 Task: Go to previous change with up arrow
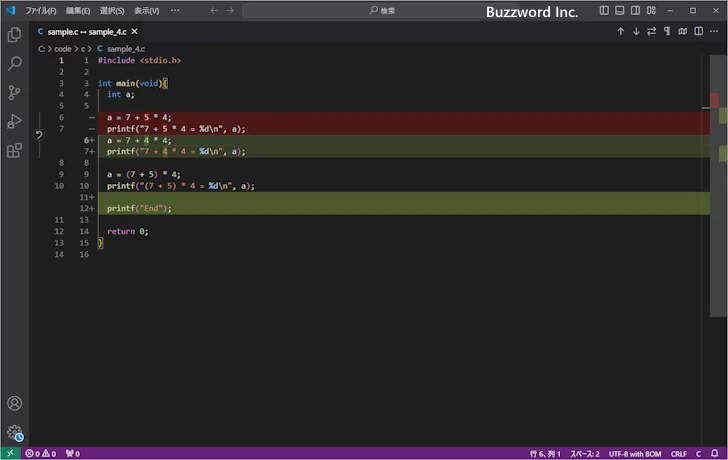click(620, 32)
